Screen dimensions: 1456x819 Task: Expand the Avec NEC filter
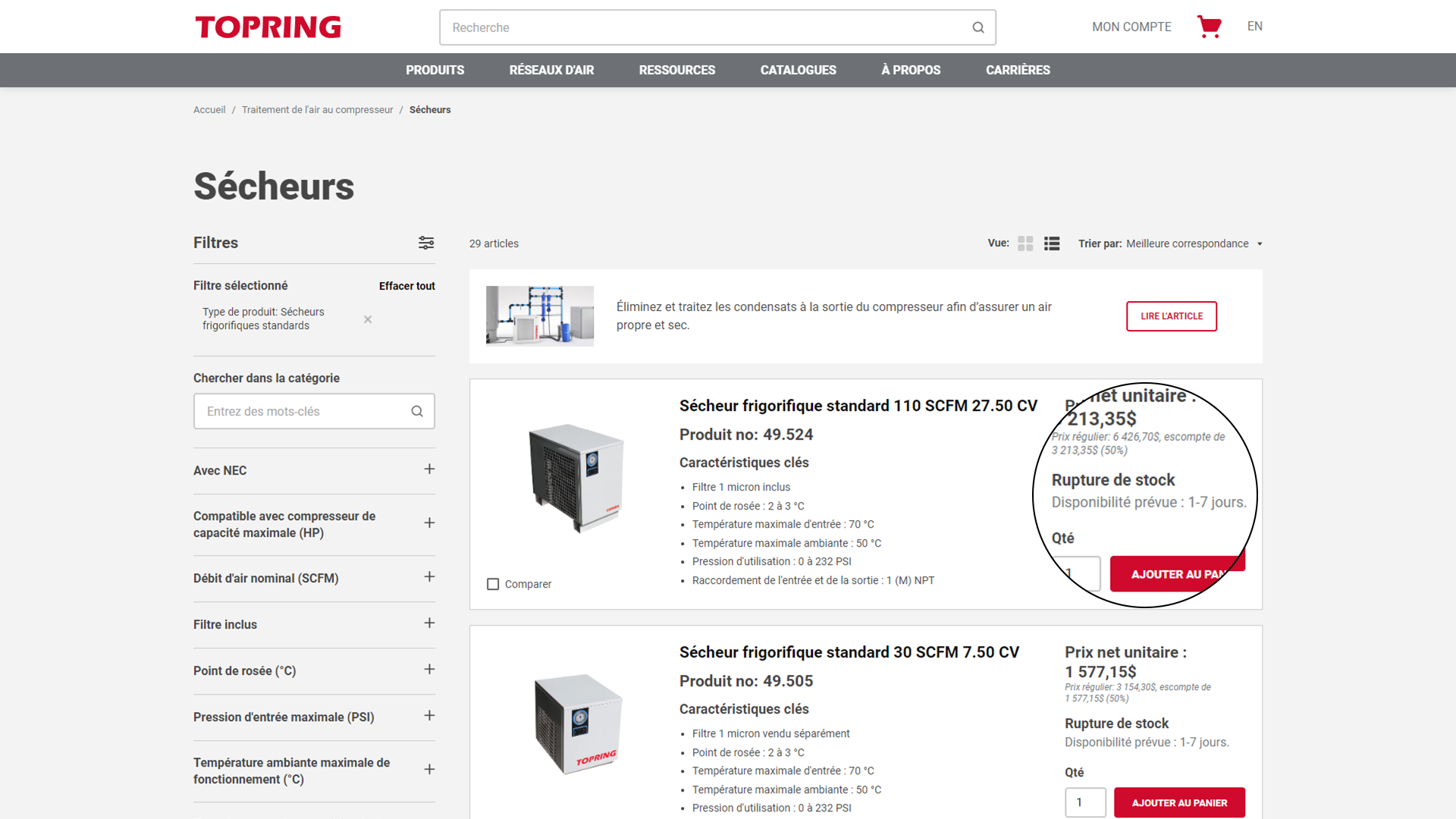point(429,469)
